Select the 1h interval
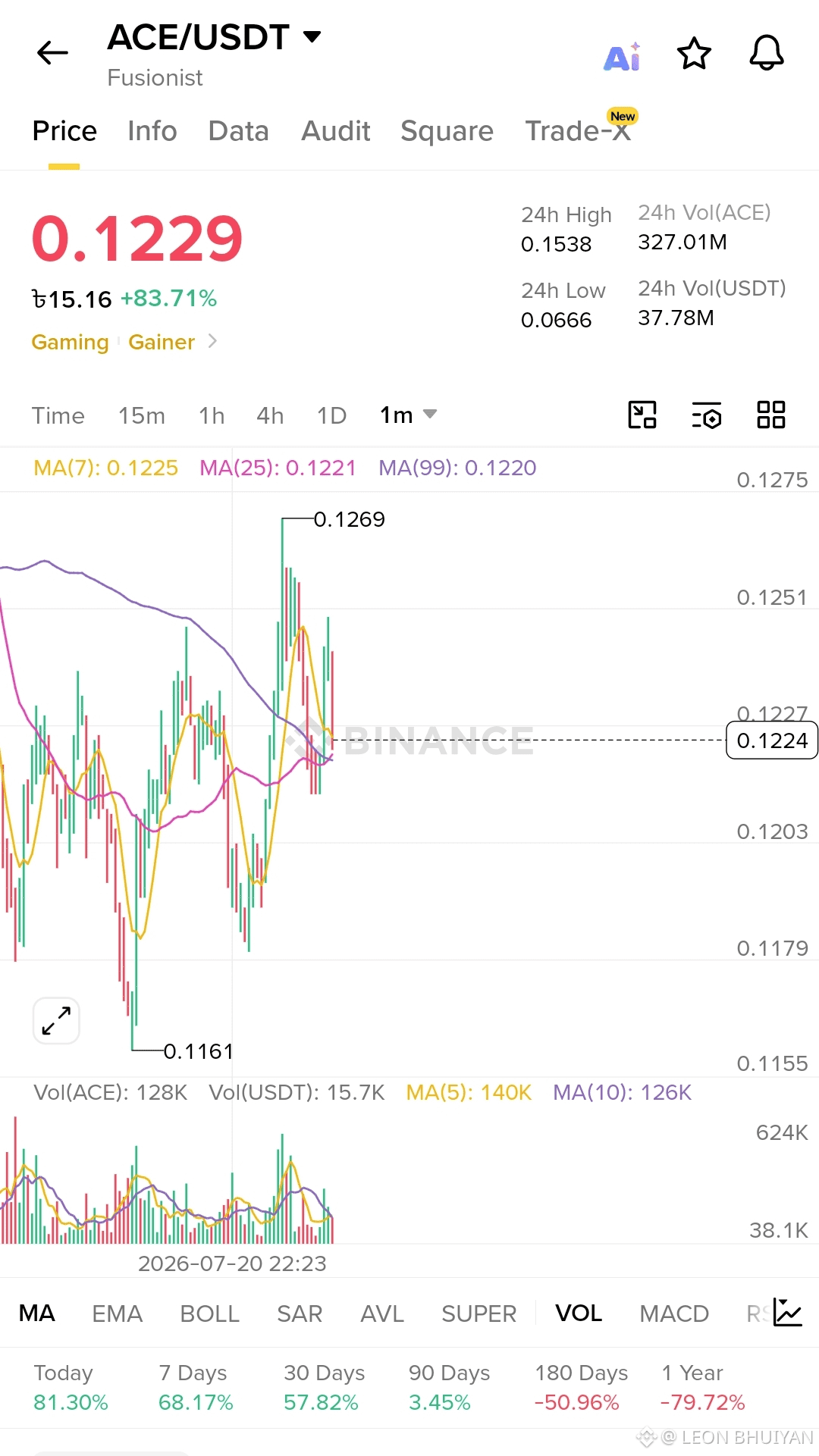Image resolution: width=819 pixels, height=1456 pixels. click(x=212, y=415)
